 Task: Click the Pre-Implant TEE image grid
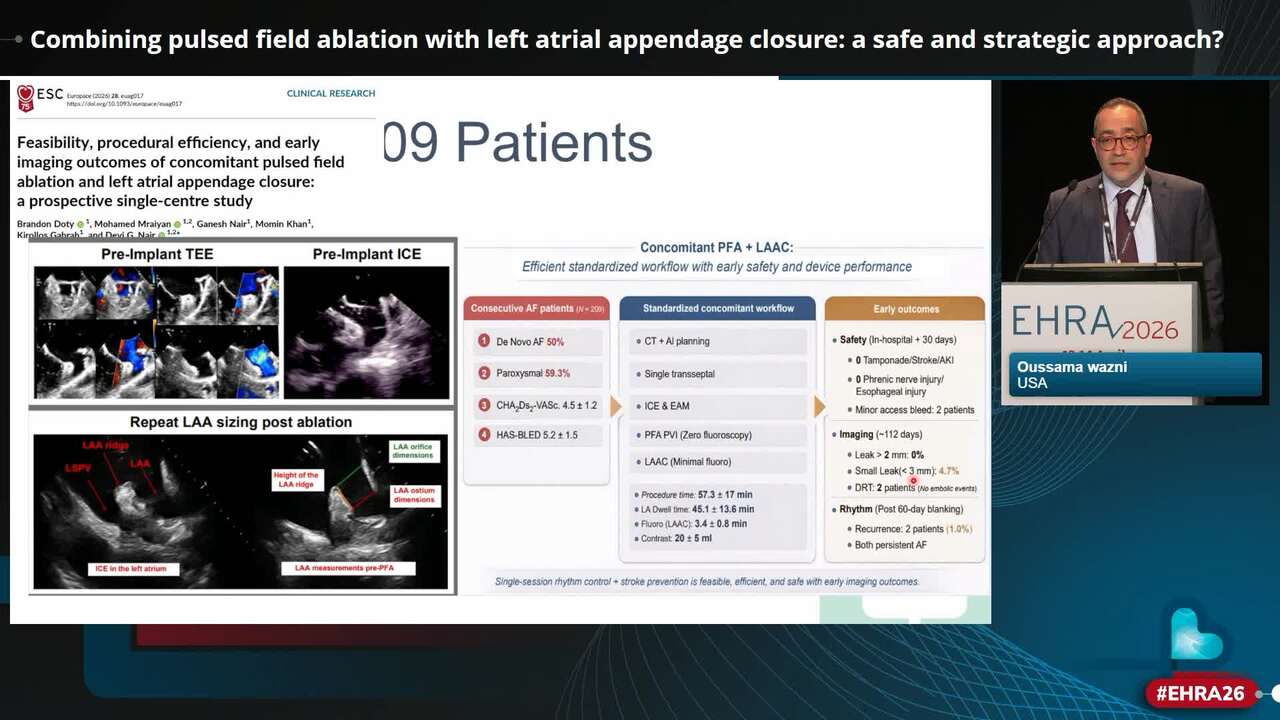[x=155, y=332]
